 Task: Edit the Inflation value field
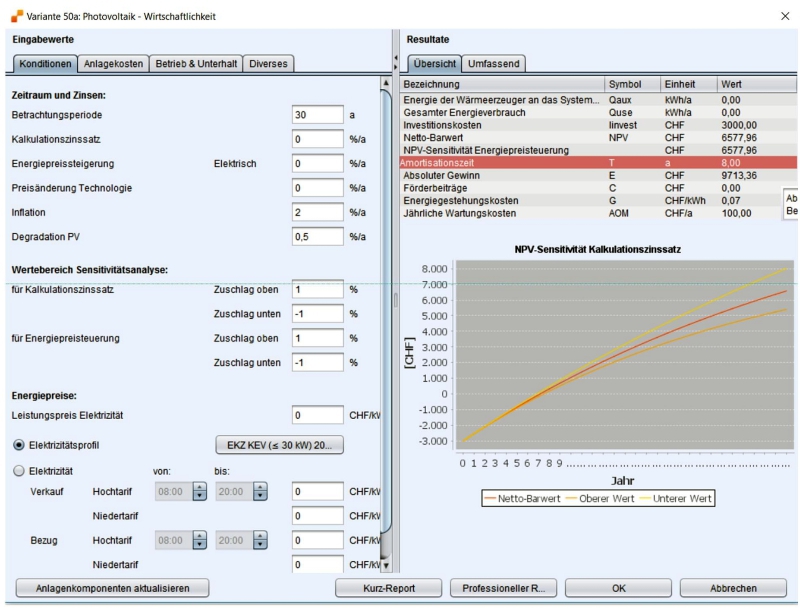tap(317, 212)
